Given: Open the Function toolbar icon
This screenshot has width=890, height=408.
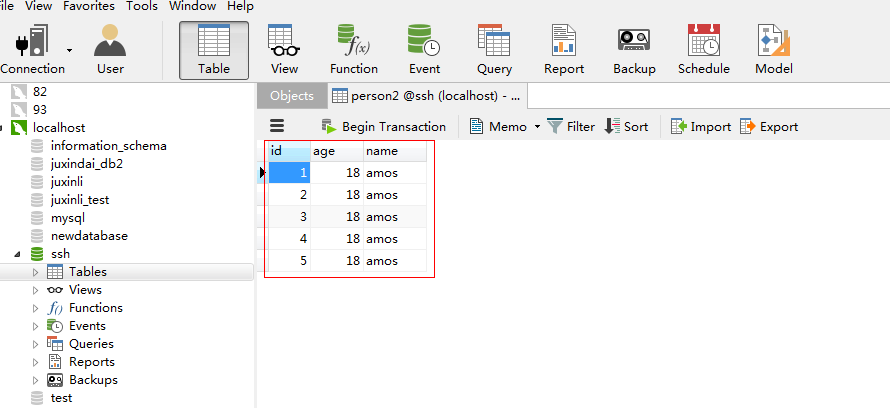Looking at the screenshot, I should coord(354,51).
